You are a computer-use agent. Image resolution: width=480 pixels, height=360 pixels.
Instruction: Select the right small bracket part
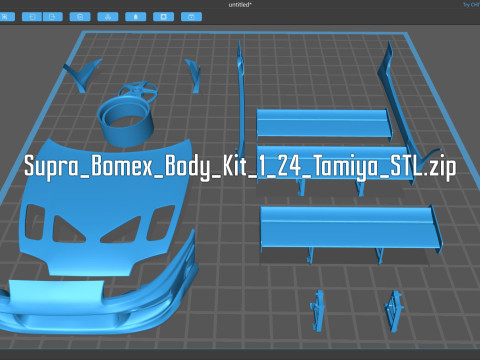click(x=394, y=311)
